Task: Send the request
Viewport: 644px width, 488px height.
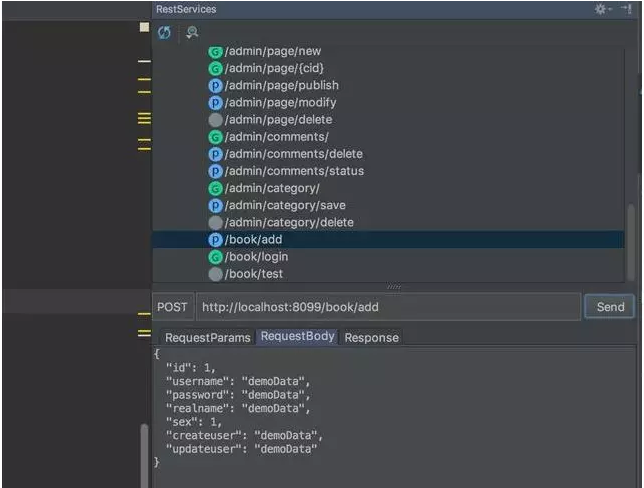Action: click(610, 307)
